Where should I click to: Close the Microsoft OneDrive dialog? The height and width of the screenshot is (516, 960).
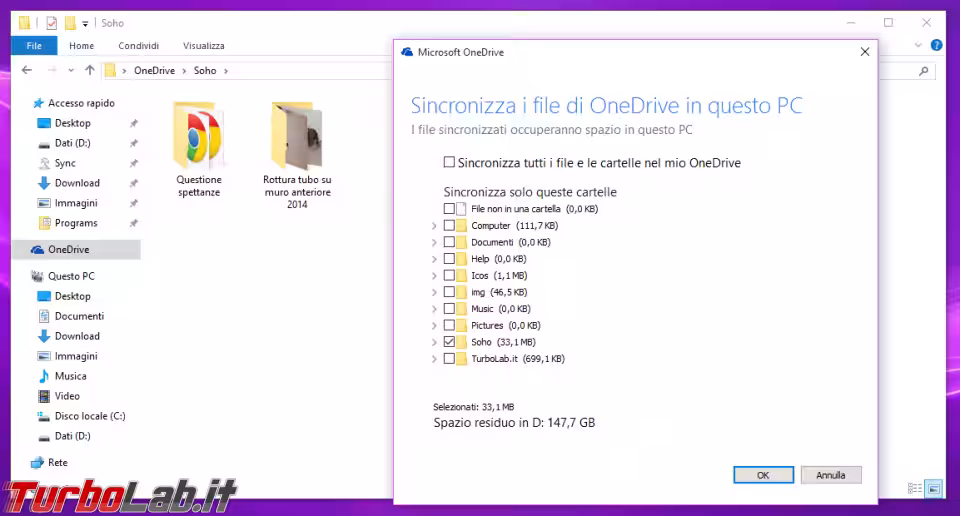pos(864,52)
